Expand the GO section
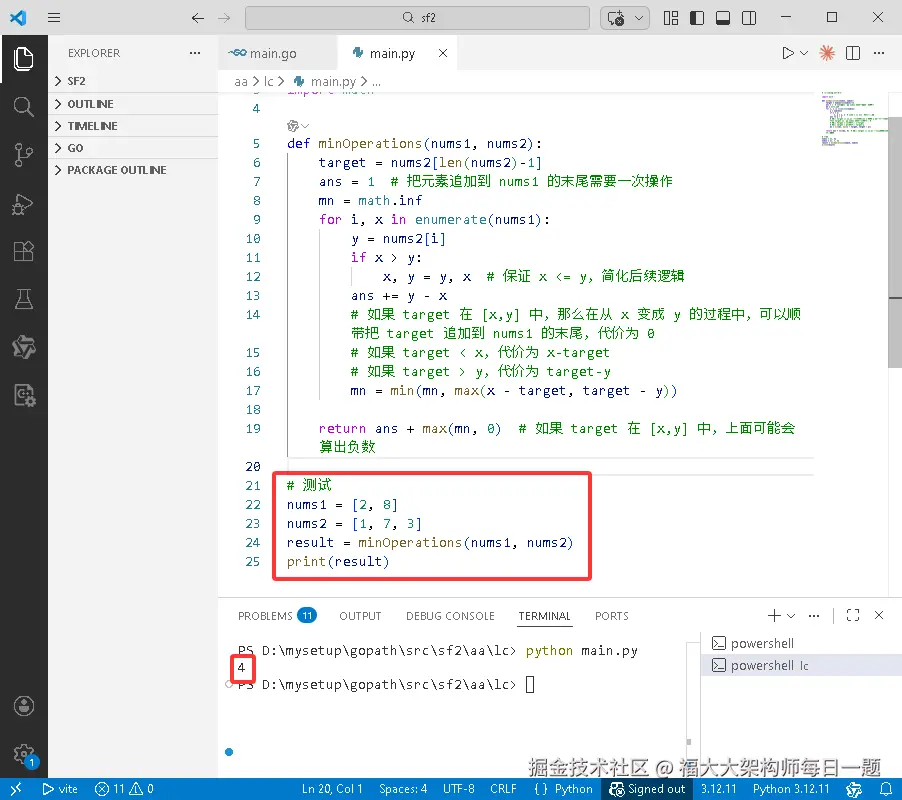Viewport: 902px width, 800px height. (x=133, y=148)
